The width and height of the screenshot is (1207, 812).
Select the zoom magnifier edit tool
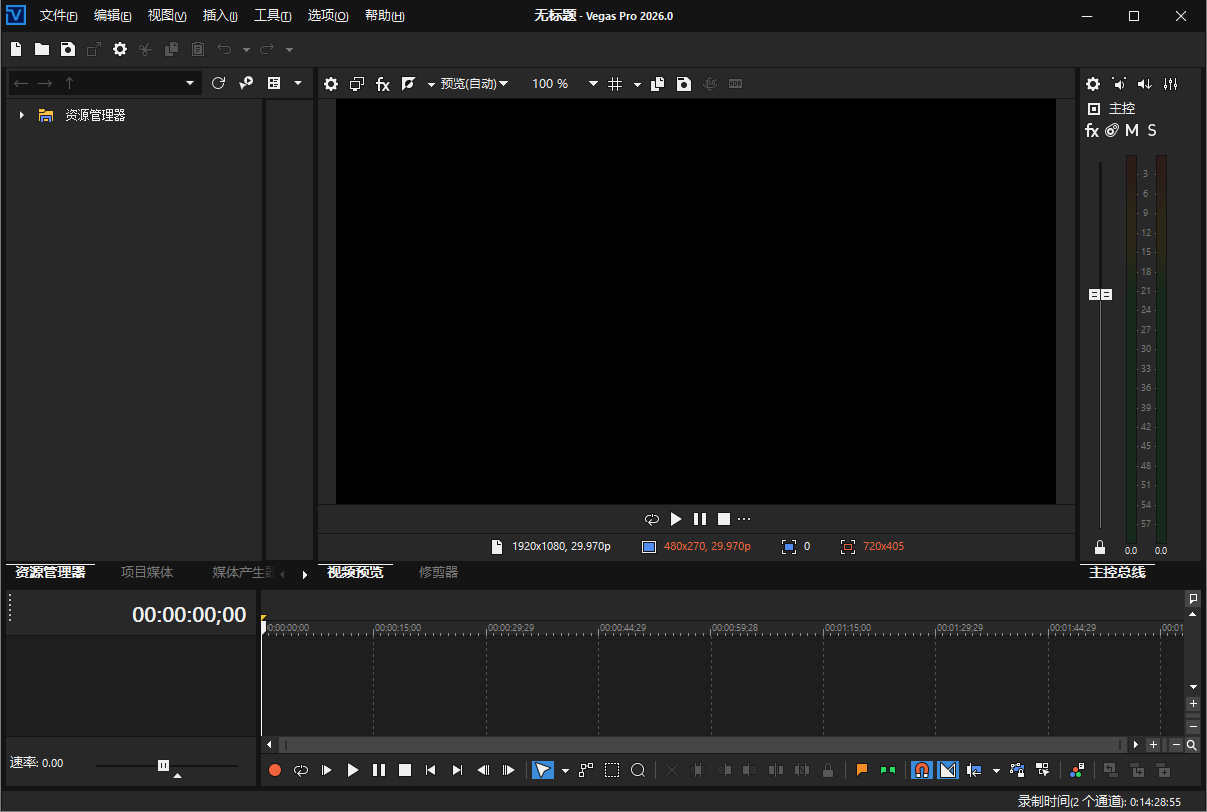coord(638,770)
